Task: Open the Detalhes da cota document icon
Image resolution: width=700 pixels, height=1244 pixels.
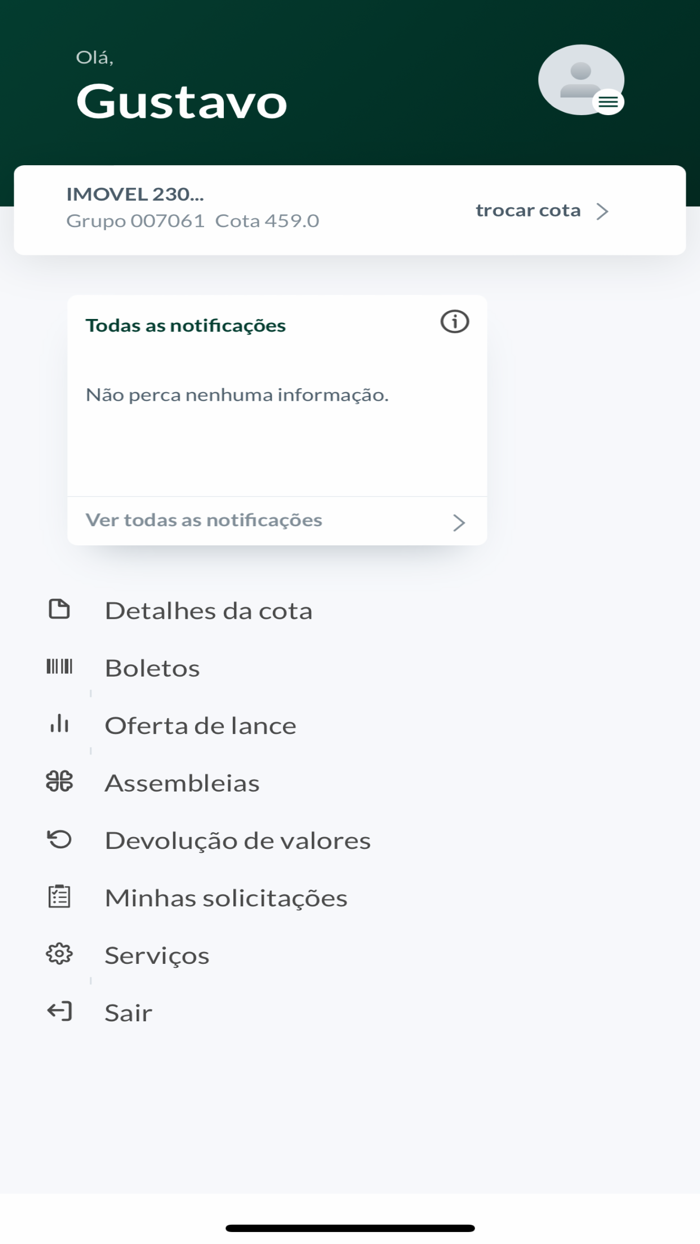Action: click(x=60, y=609)
